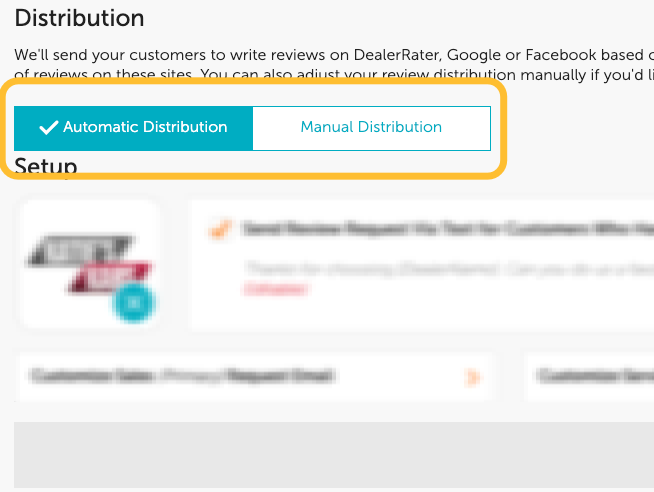Screen dimensions: 654x492
Task: Select the Automatic Distribution option
Action: point(133,127)
